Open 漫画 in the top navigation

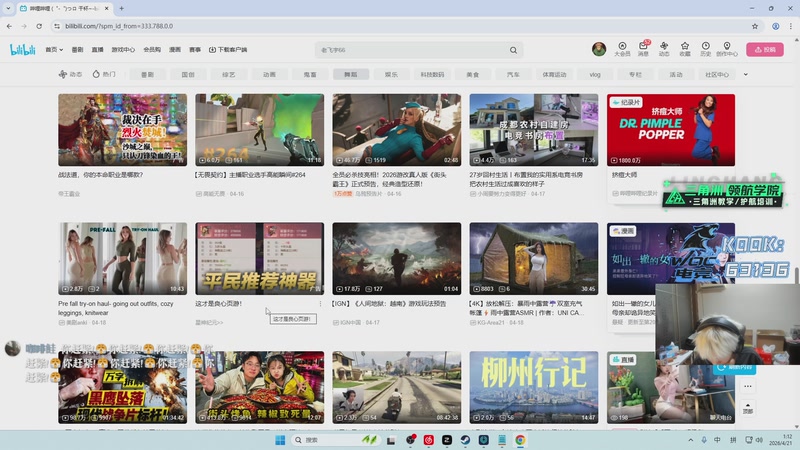pos(175,49)
